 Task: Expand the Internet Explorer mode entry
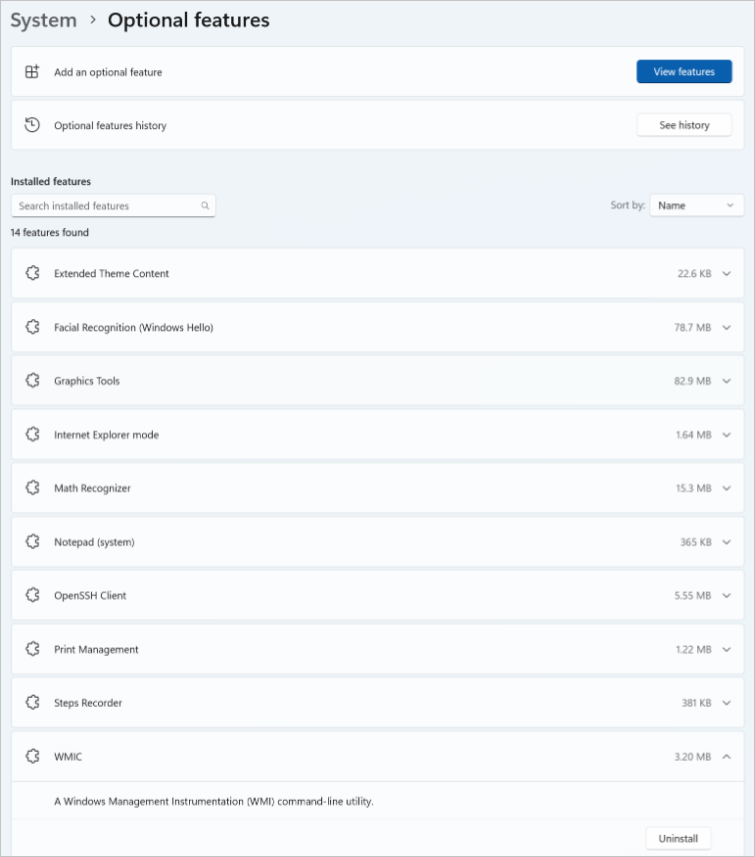click(727, 435)
